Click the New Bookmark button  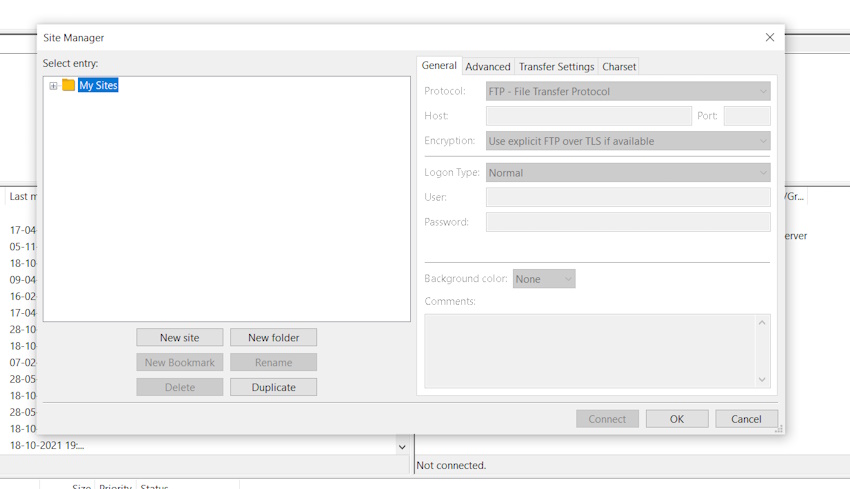tap(179, 363)
